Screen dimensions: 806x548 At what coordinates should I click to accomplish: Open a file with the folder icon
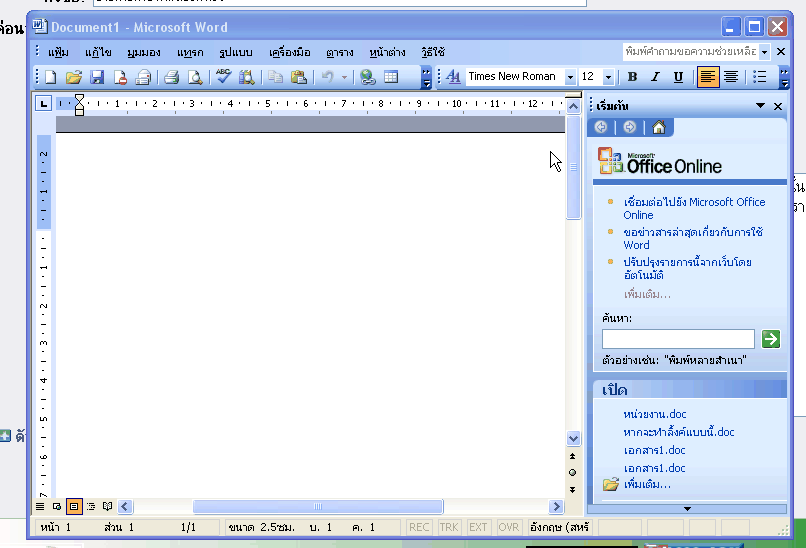[74, 77]
